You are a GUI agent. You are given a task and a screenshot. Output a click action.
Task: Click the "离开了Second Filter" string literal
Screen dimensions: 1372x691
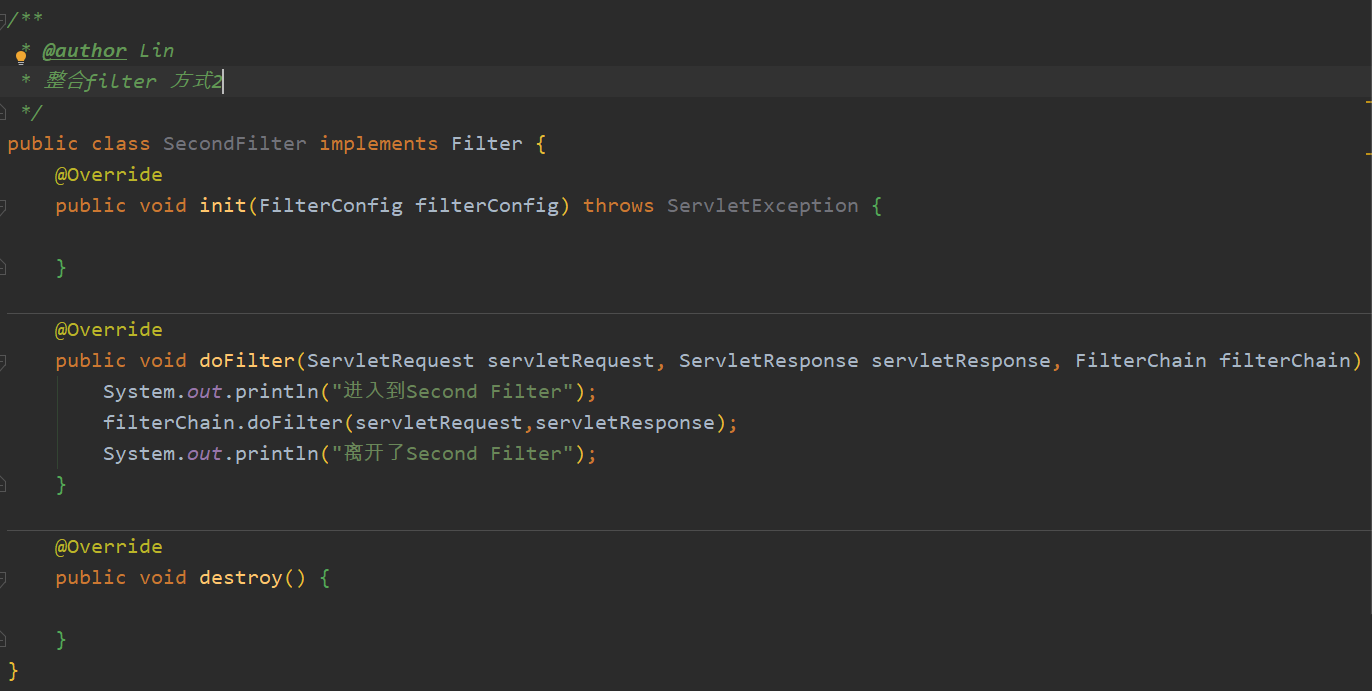(x=451, y=454)
